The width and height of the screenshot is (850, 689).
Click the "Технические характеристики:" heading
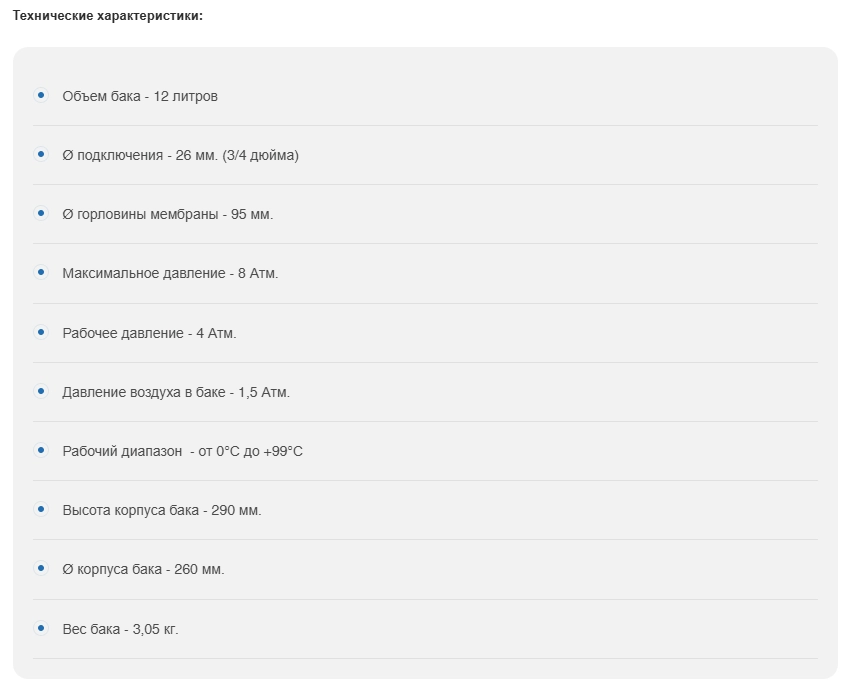click(108, 17)
